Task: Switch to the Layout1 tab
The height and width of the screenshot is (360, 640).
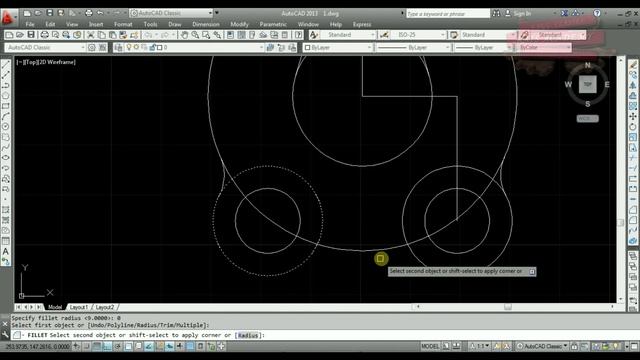Action: [x=78, y=307]
